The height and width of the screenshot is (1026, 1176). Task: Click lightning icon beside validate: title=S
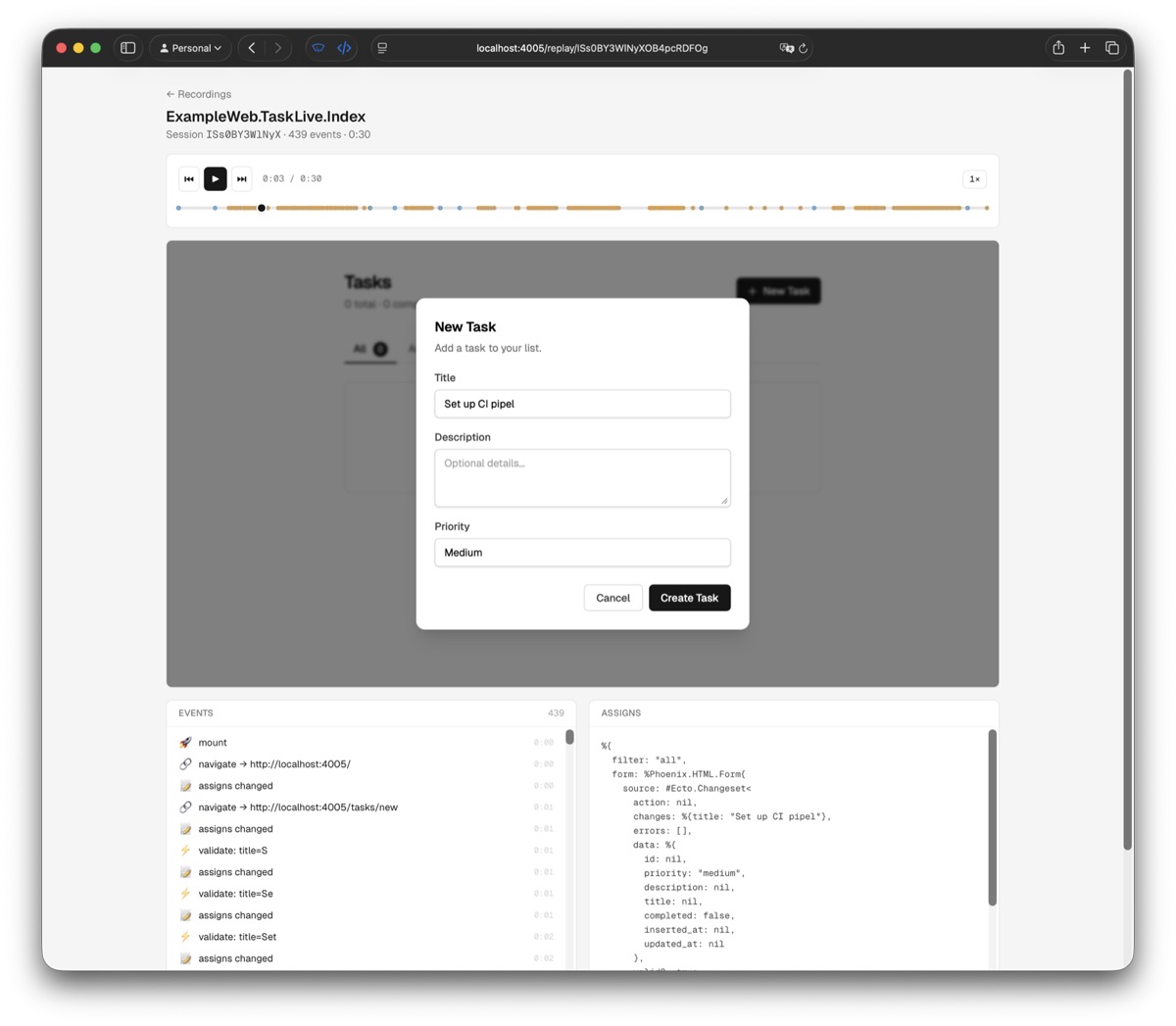[x=185, y=851]
